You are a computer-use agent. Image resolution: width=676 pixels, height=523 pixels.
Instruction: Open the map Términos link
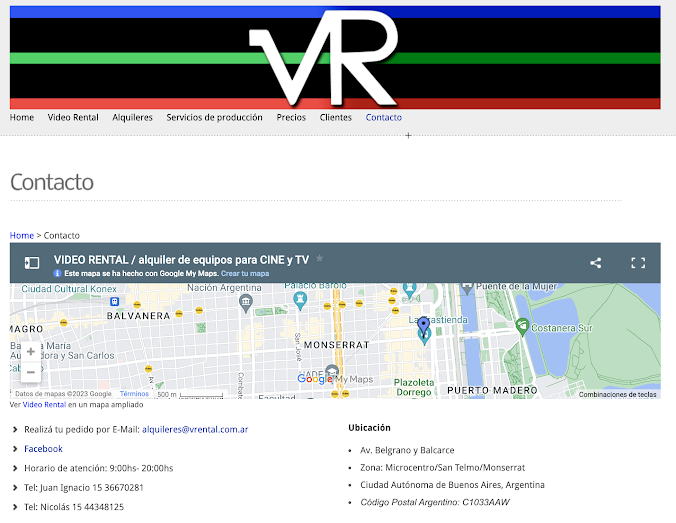tap(134, 394)
